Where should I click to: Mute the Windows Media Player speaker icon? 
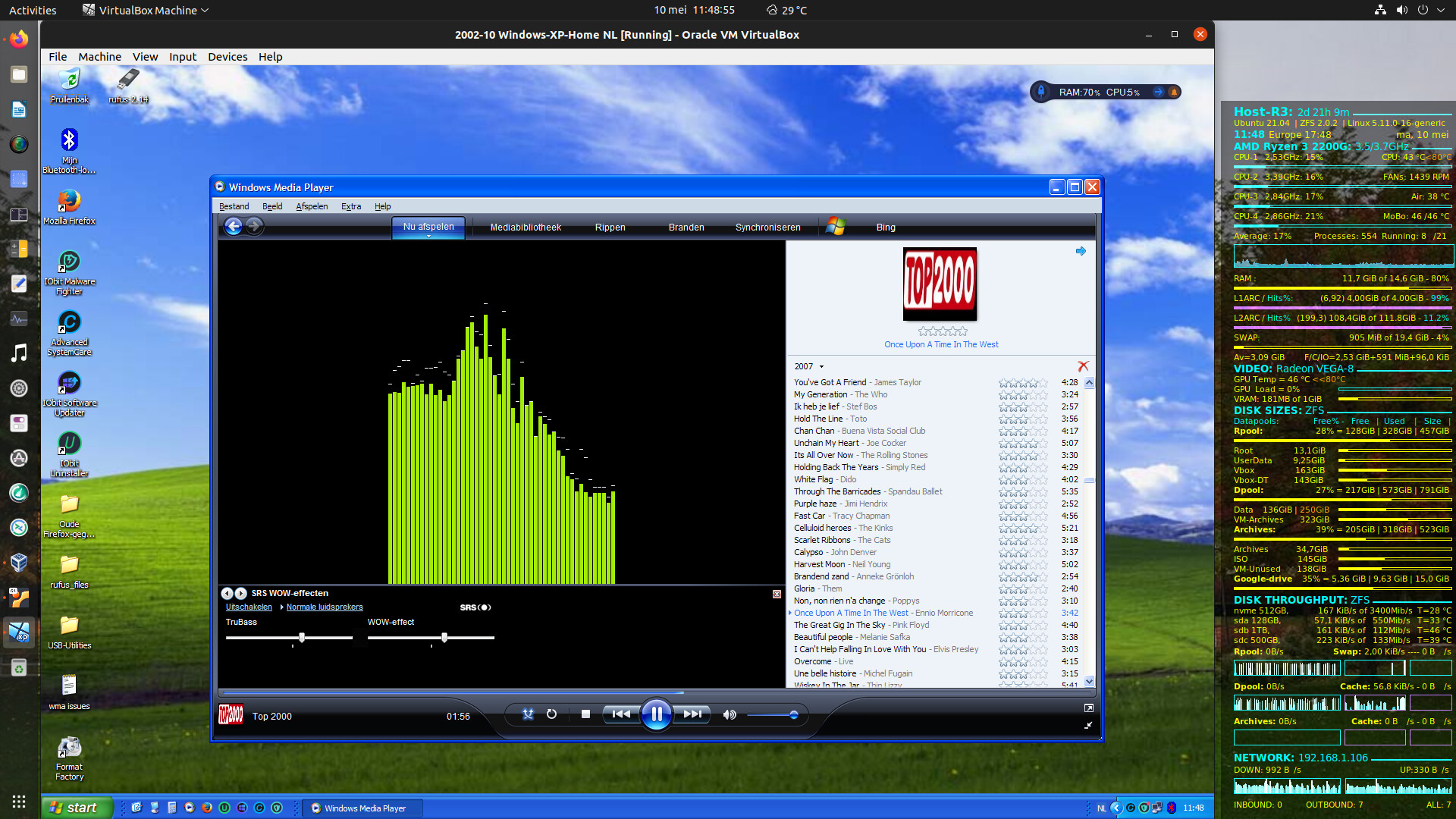[x=730, y=714]
